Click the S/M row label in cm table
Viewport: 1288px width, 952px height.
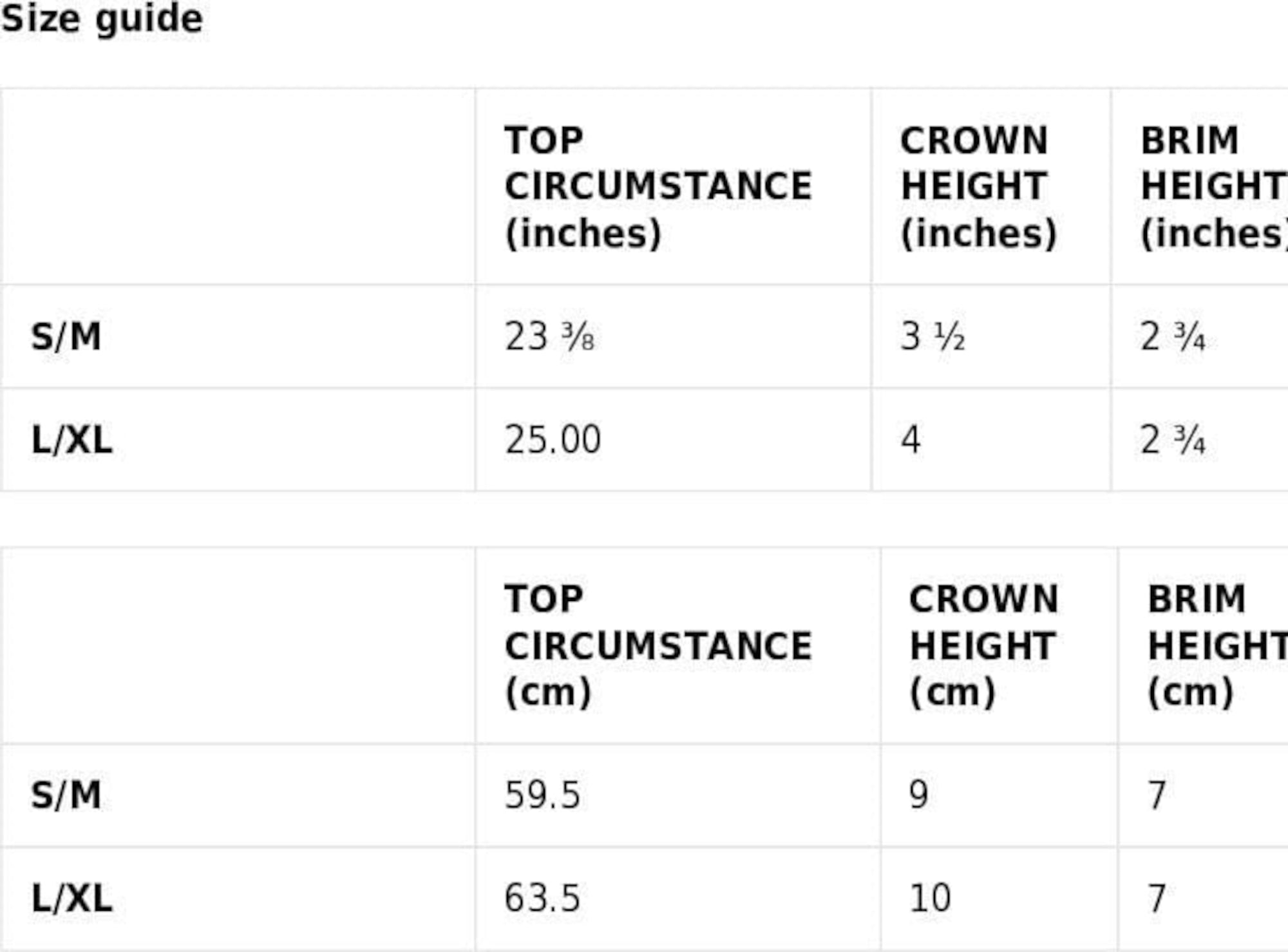coord(66,795)
